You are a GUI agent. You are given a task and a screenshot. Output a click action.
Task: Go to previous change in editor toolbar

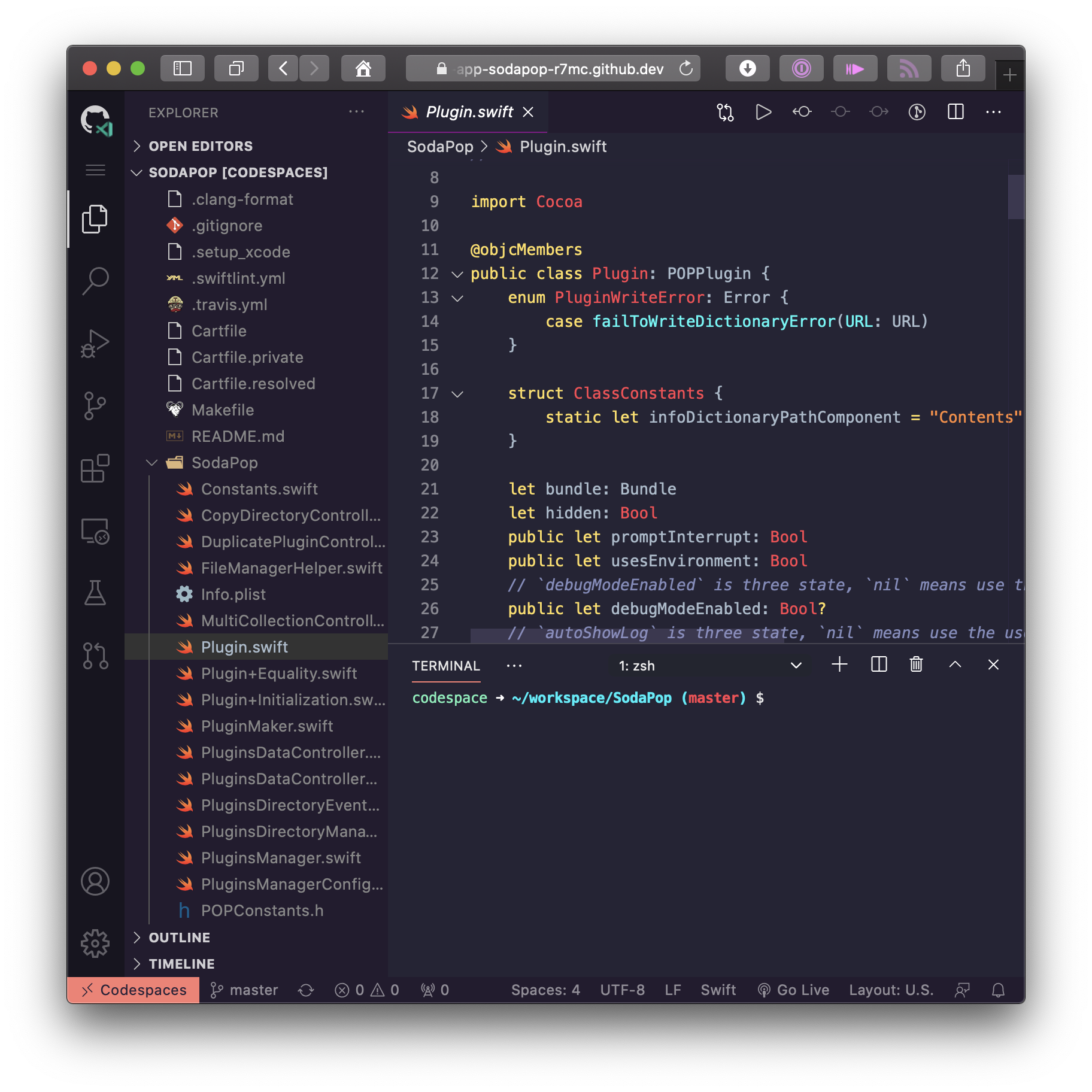click(x=802, y=112)
